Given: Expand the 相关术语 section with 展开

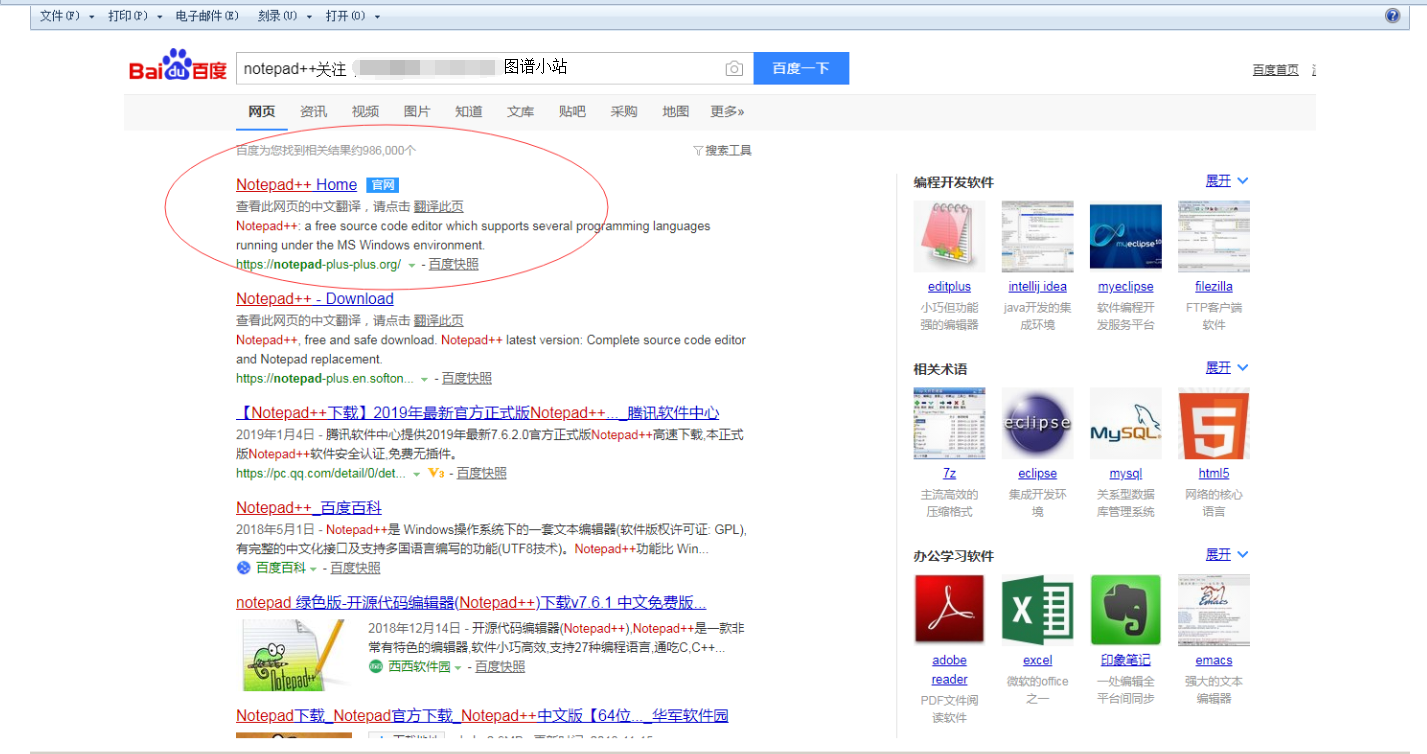Looking at the screenshot, I should point(1227,368).
